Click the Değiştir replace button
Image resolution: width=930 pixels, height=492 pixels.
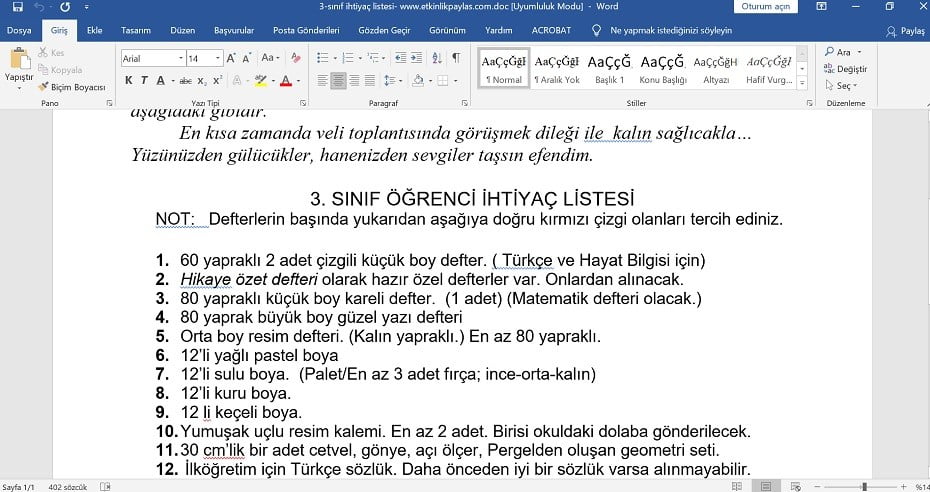(846, 69)
